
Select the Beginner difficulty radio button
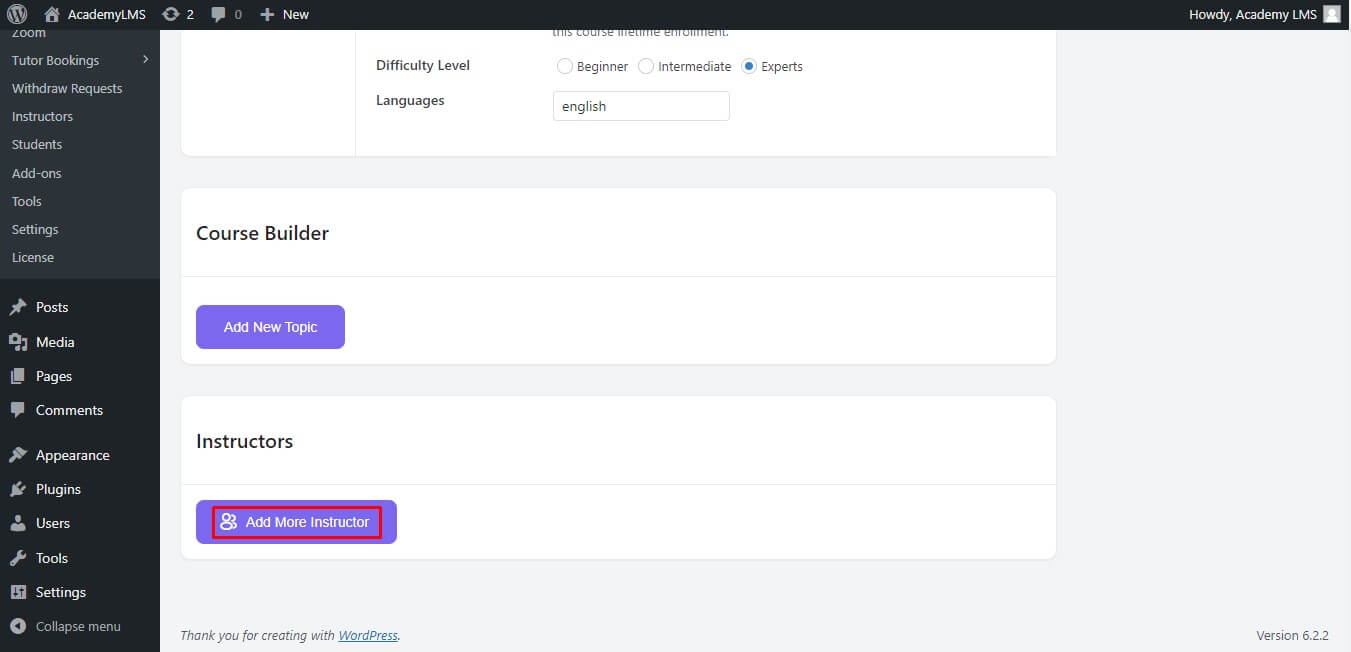(x=564, y=66)
